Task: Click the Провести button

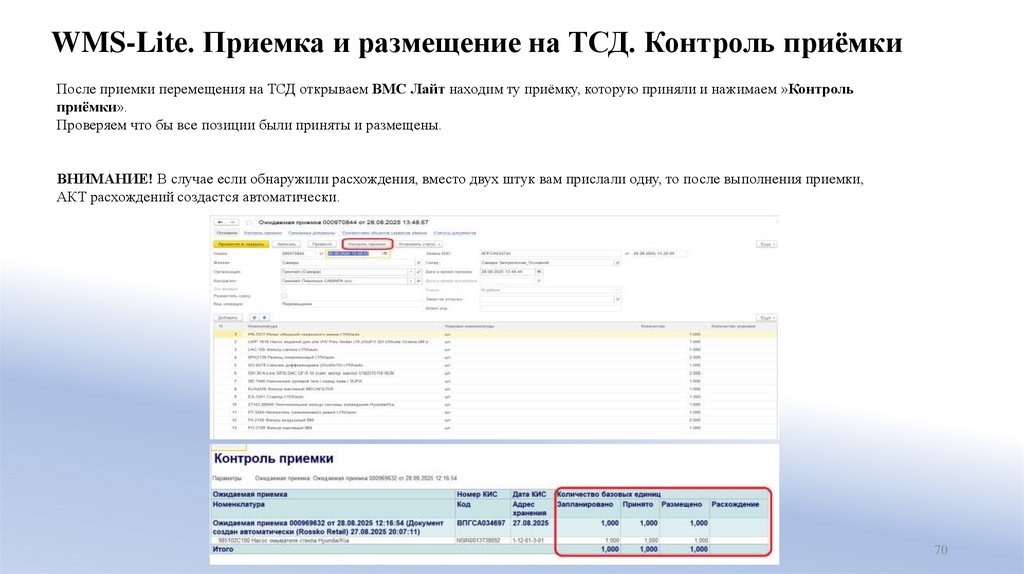Action: (x=322, y=244)
